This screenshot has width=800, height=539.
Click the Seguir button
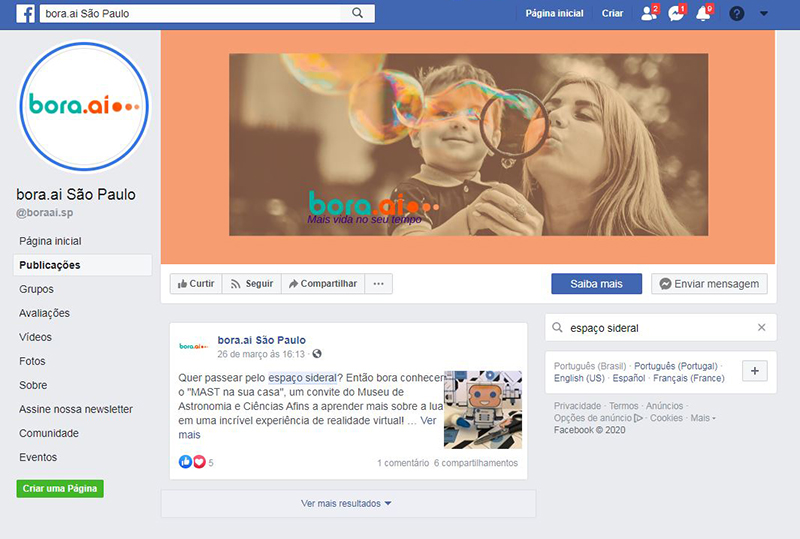point(252,284)
